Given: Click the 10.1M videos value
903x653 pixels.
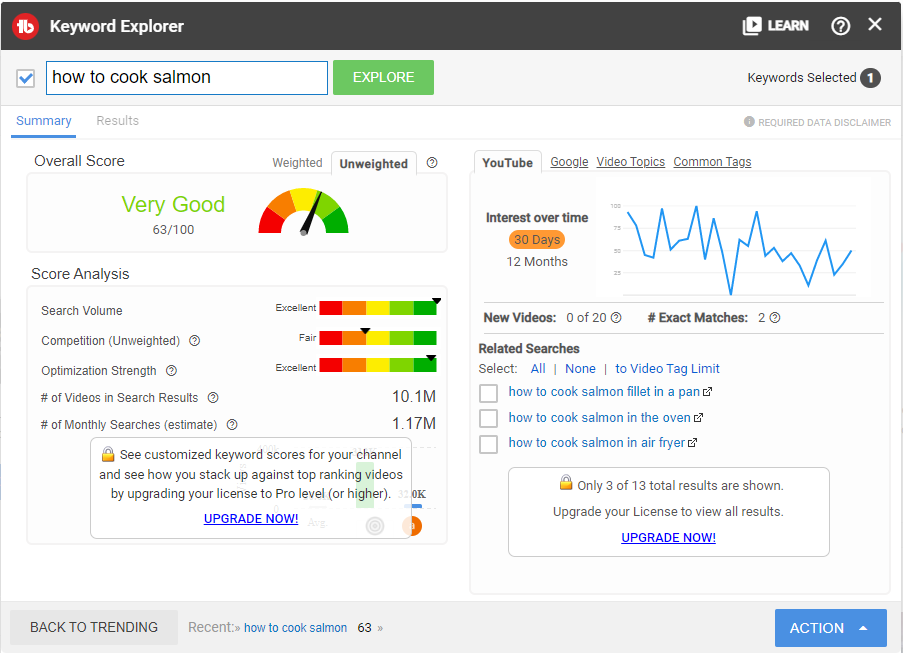Looking at the screenshot, I should pos(414,397).
